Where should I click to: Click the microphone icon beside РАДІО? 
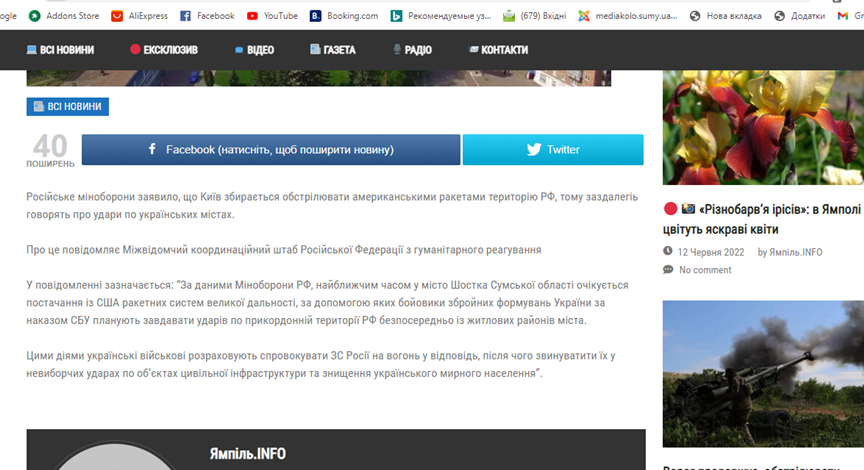coord(397,49)
